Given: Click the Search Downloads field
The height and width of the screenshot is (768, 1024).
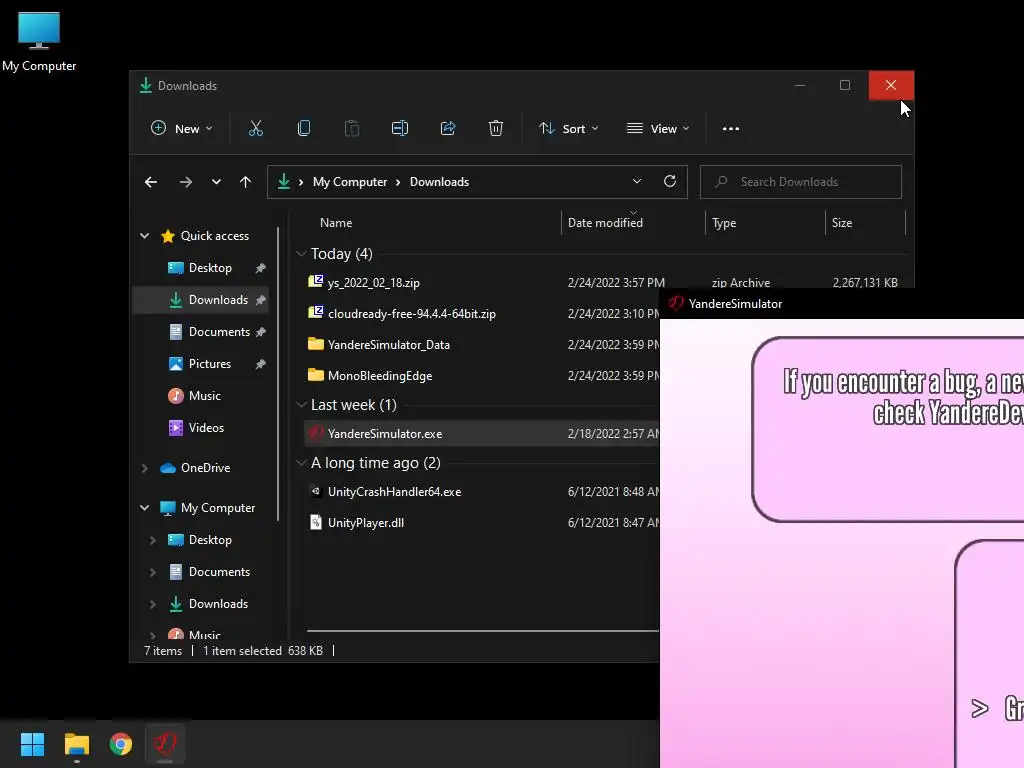Looking at the screenshot, I should (x=801, y=182).
